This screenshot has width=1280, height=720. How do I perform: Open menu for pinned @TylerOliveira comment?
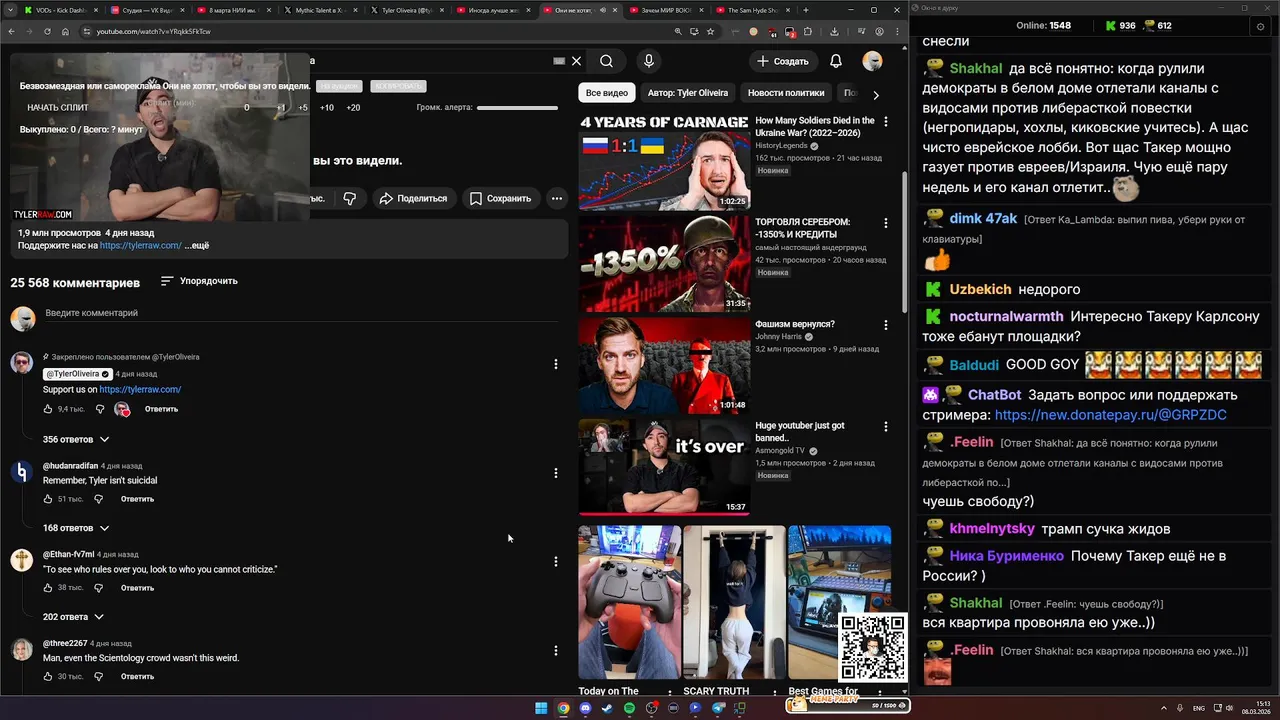[x=556, y=364]
